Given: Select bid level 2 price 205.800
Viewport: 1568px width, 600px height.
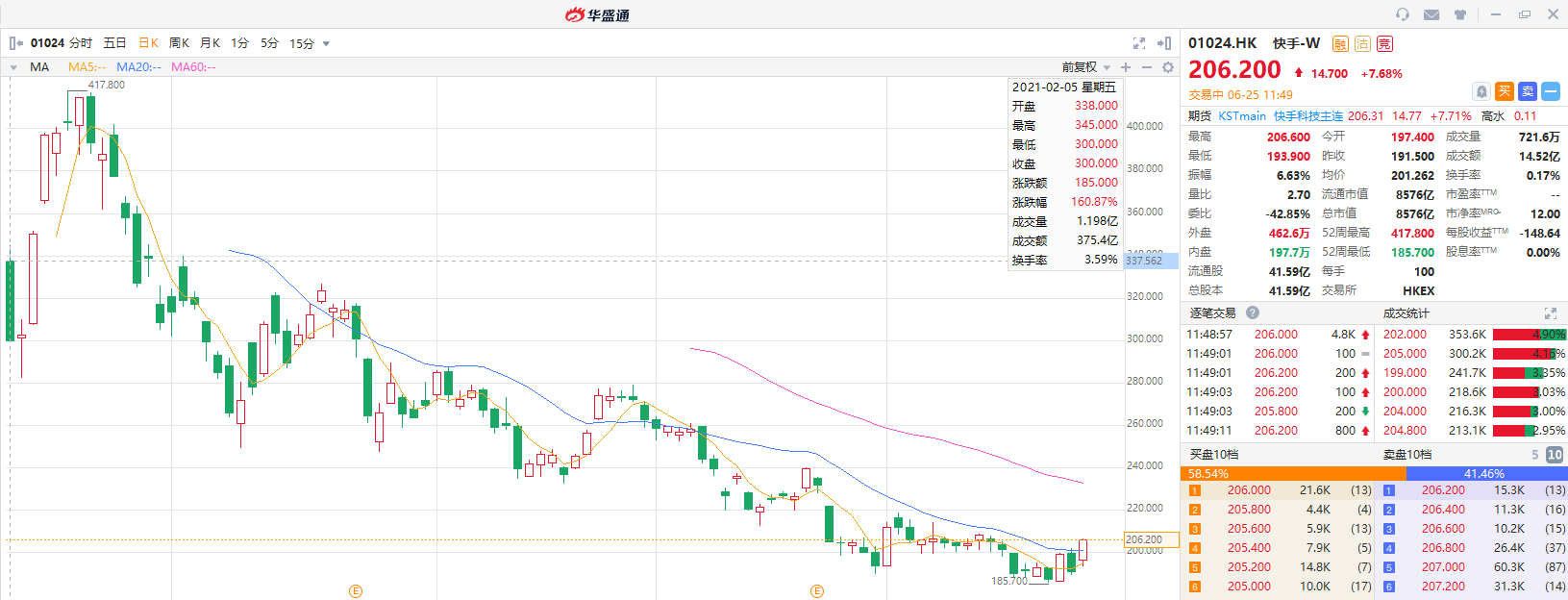Looking at the screenshot, I should coord(1249,510).
